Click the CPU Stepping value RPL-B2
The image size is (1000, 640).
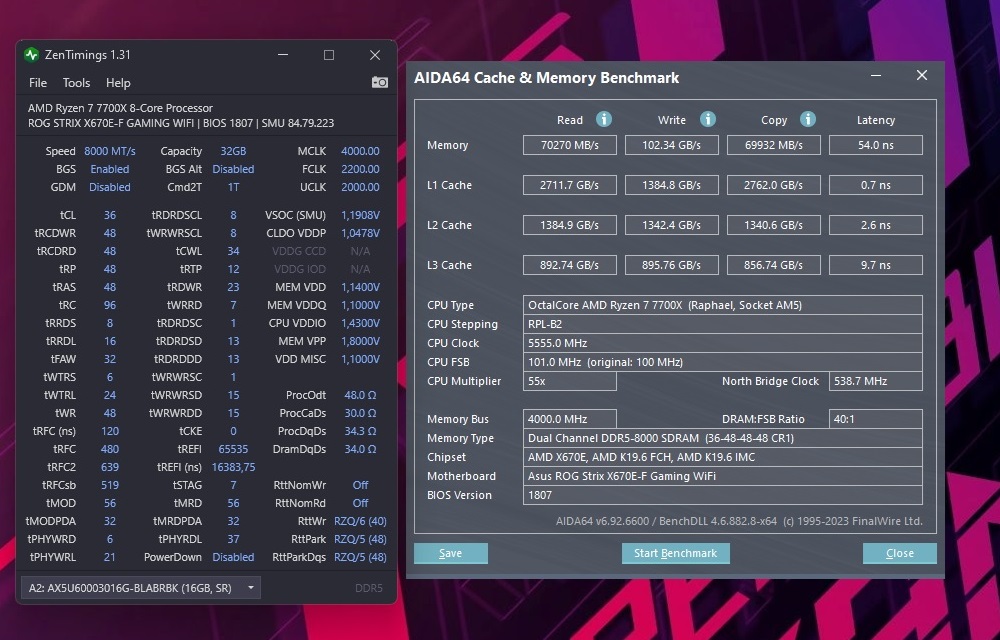click(x=723, y=324)
